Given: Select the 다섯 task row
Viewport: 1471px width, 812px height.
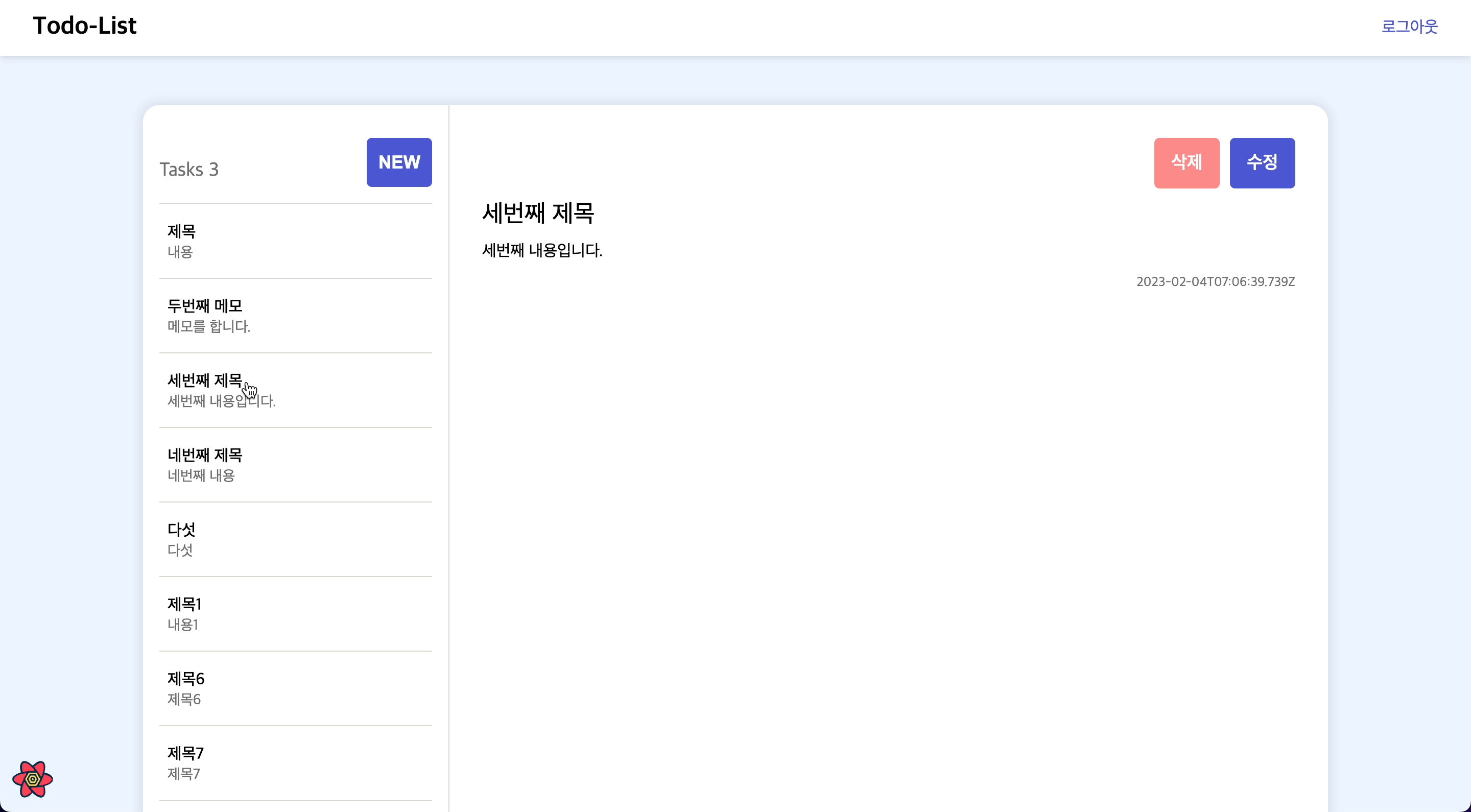Looking at the screenshot, I should (x=295, y=540).
